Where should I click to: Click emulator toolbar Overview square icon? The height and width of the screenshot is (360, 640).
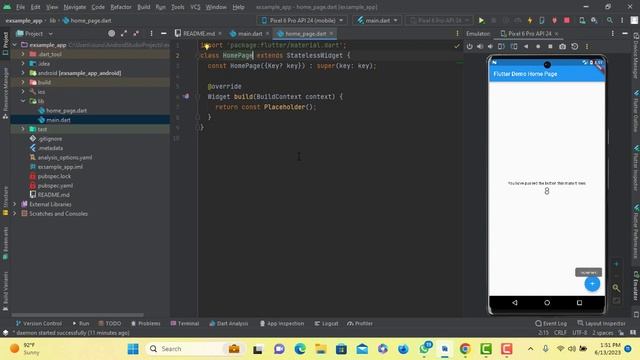pos(550,47)
